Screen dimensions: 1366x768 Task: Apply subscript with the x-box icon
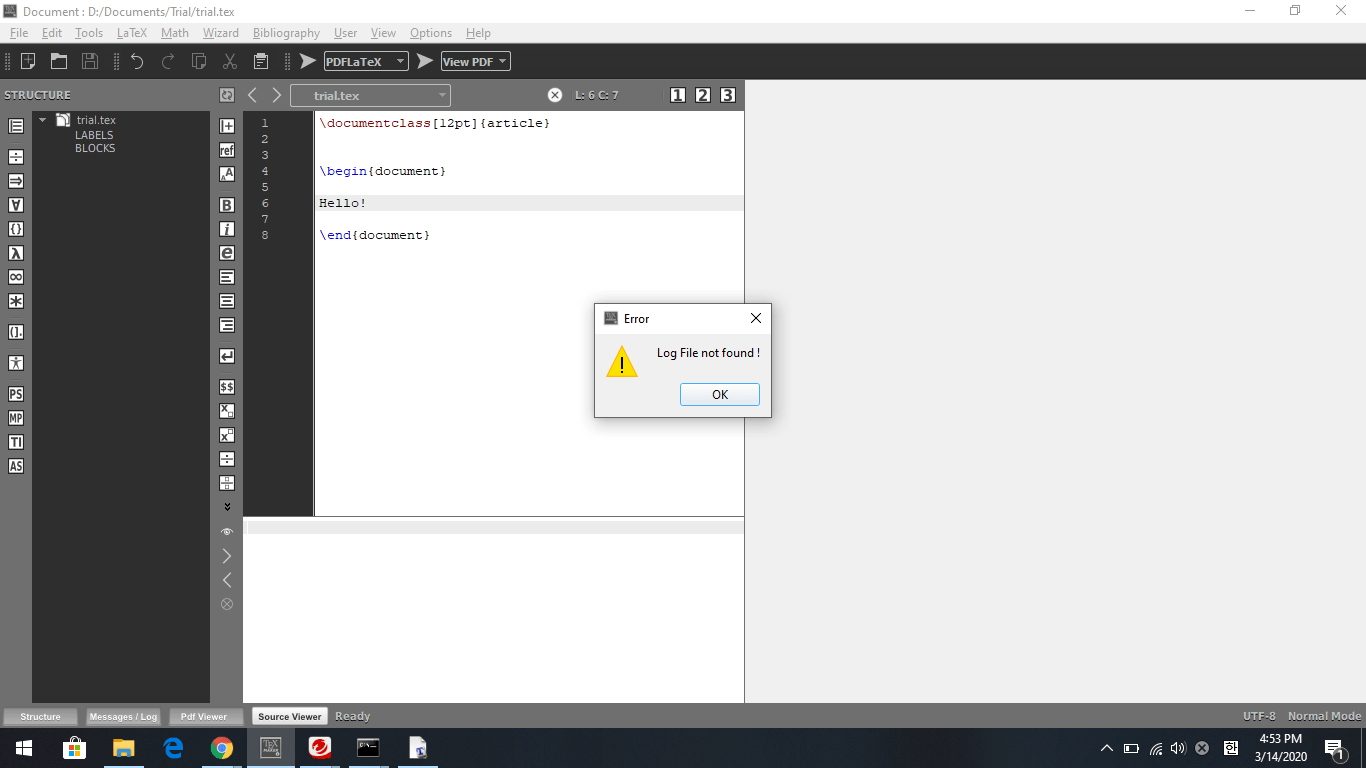tap(226, 410)
